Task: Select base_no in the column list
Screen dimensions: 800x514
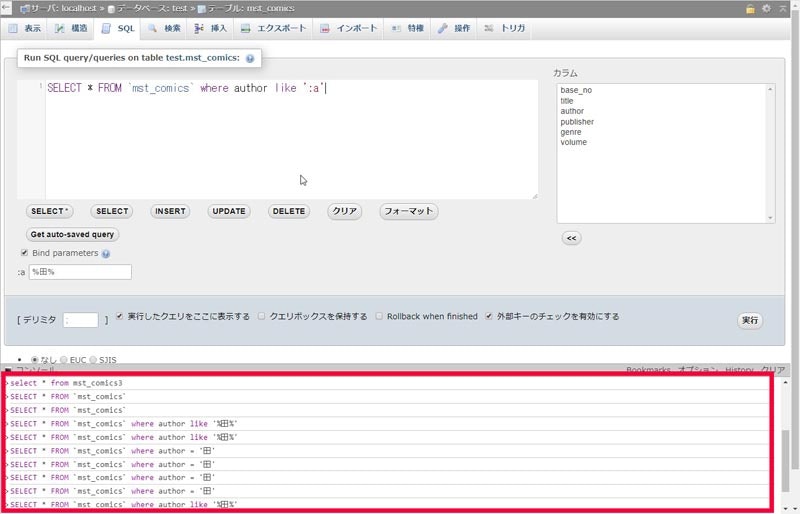Action: (576, 90)
